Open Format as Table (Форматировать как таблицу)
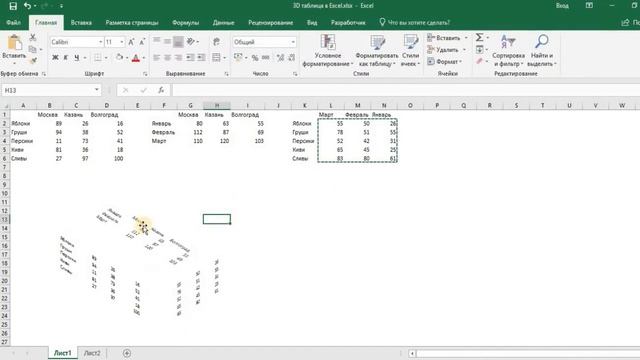640x360 pixels. (377, 51)
